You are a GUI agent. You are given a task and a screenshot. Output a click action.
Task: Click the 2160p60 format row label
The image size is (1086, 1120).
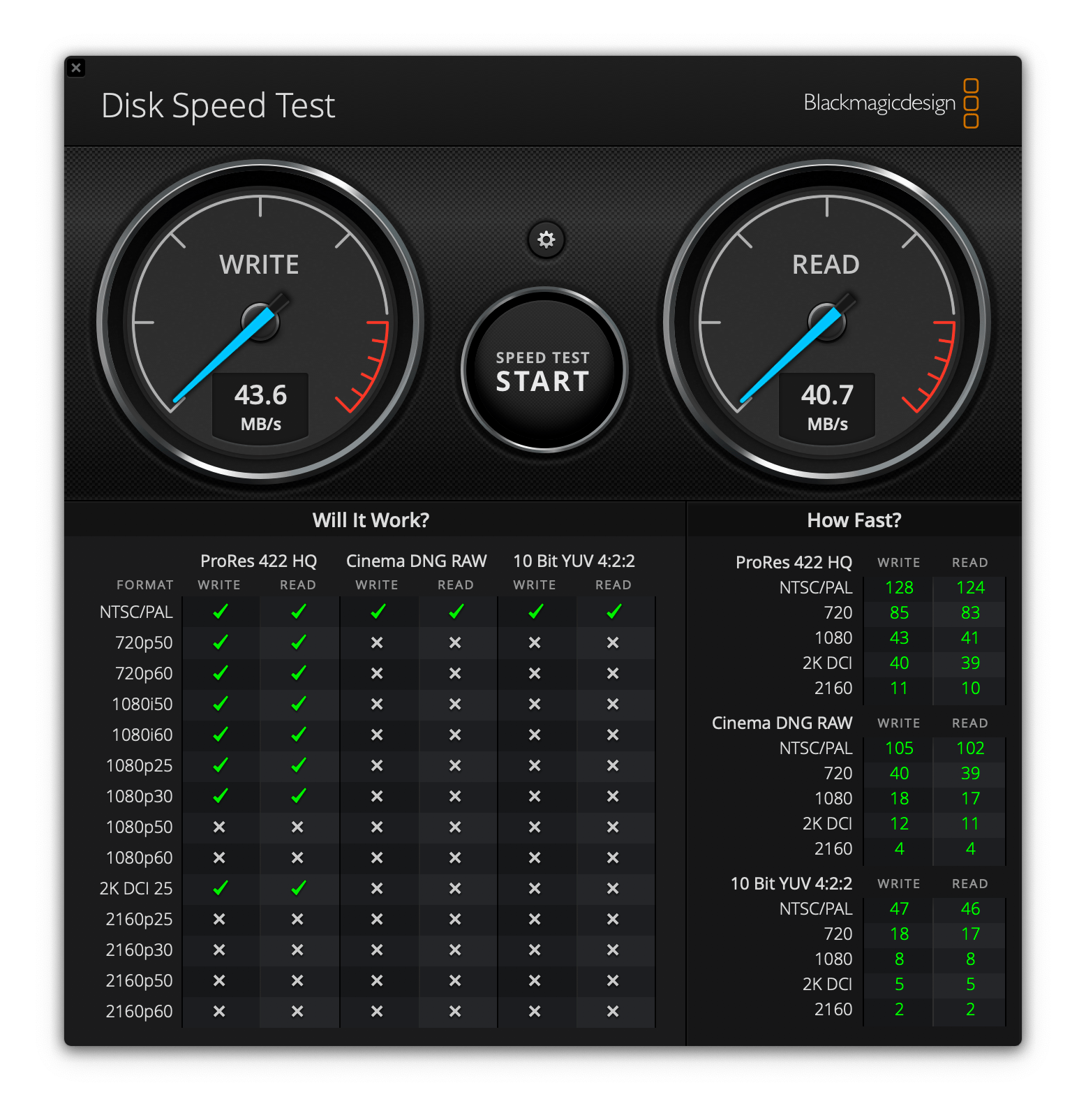[139, 1012]
